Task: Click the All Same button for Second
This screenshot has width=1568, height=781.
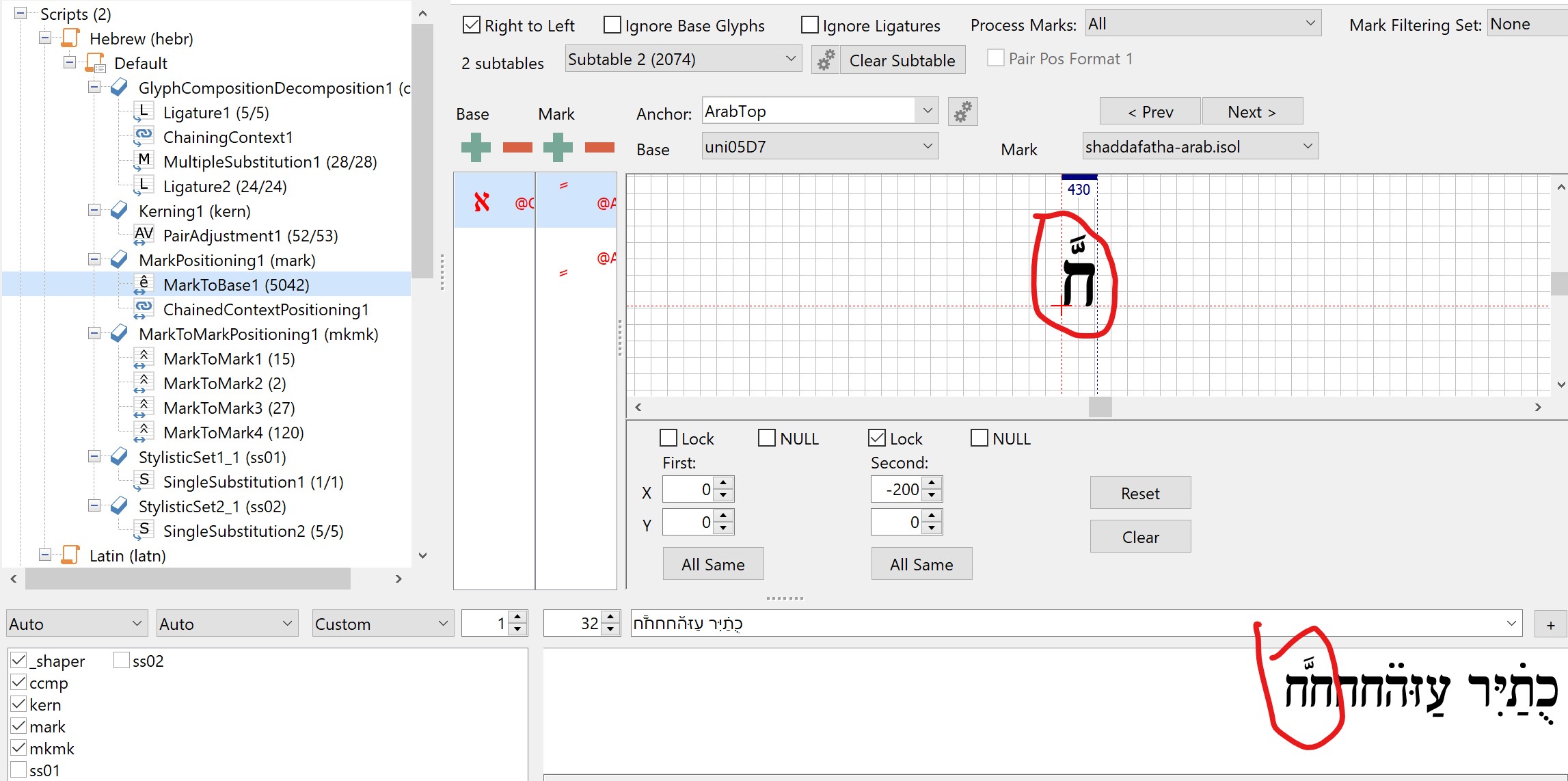Action: coord(920,563)
